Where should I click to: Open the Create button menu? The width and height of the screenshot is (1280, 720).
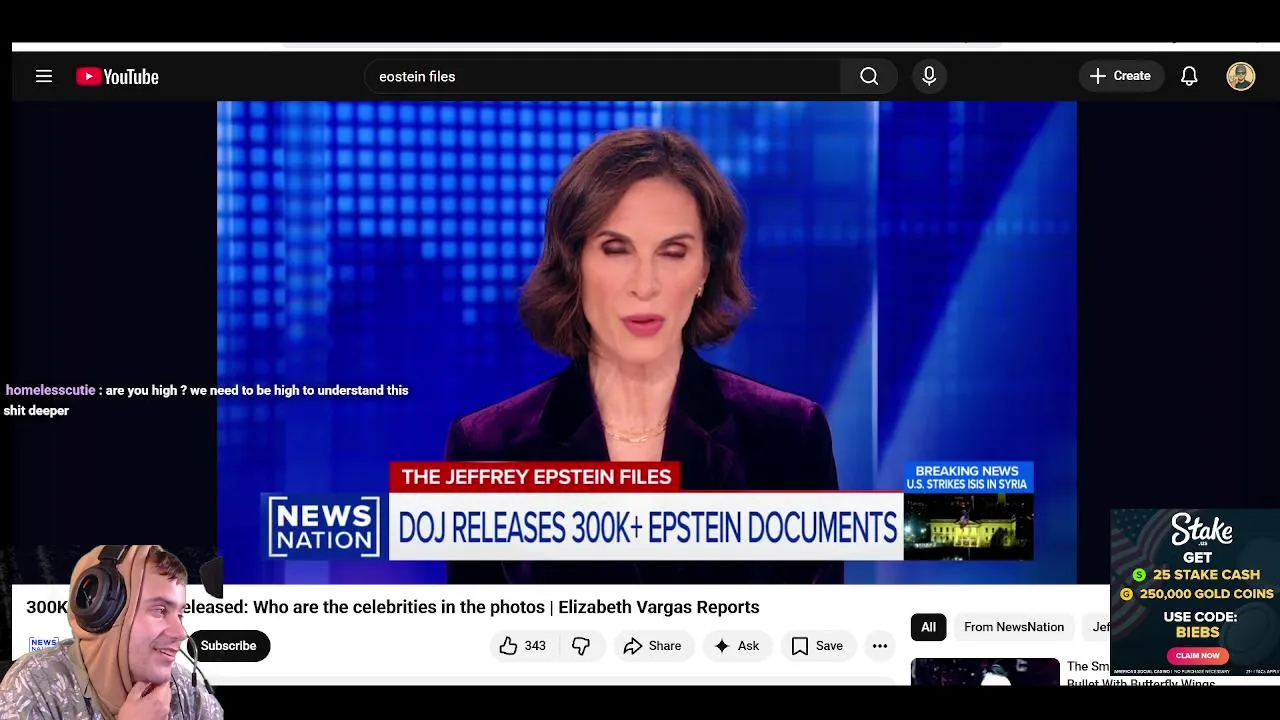pos(1120,76)
